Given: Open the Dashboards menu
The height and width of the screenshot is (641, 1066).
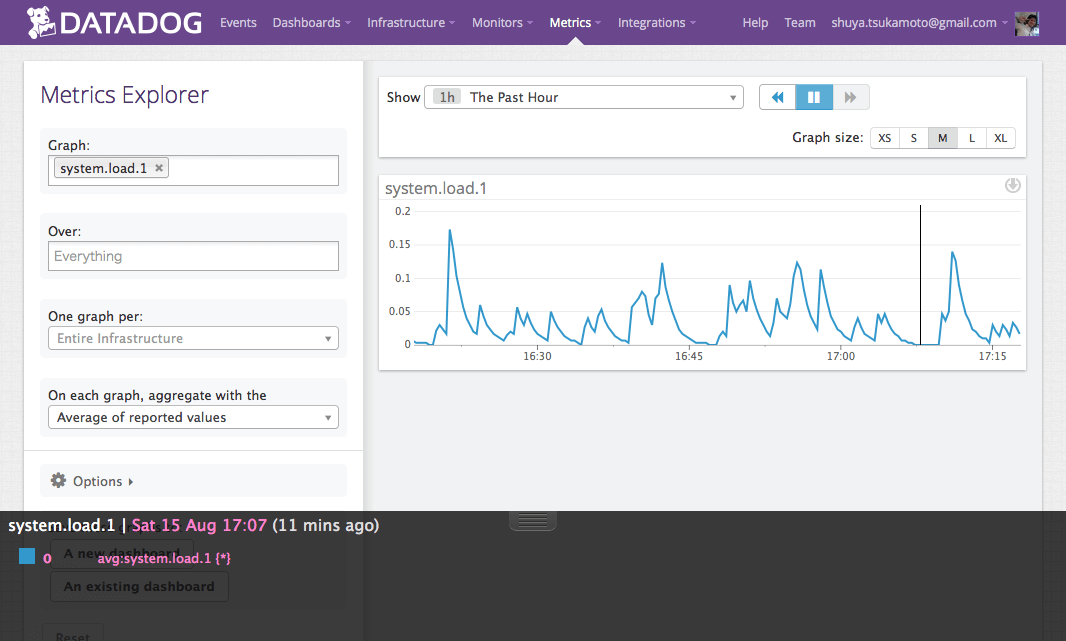Looking at the screenshot, I should 311,22.
